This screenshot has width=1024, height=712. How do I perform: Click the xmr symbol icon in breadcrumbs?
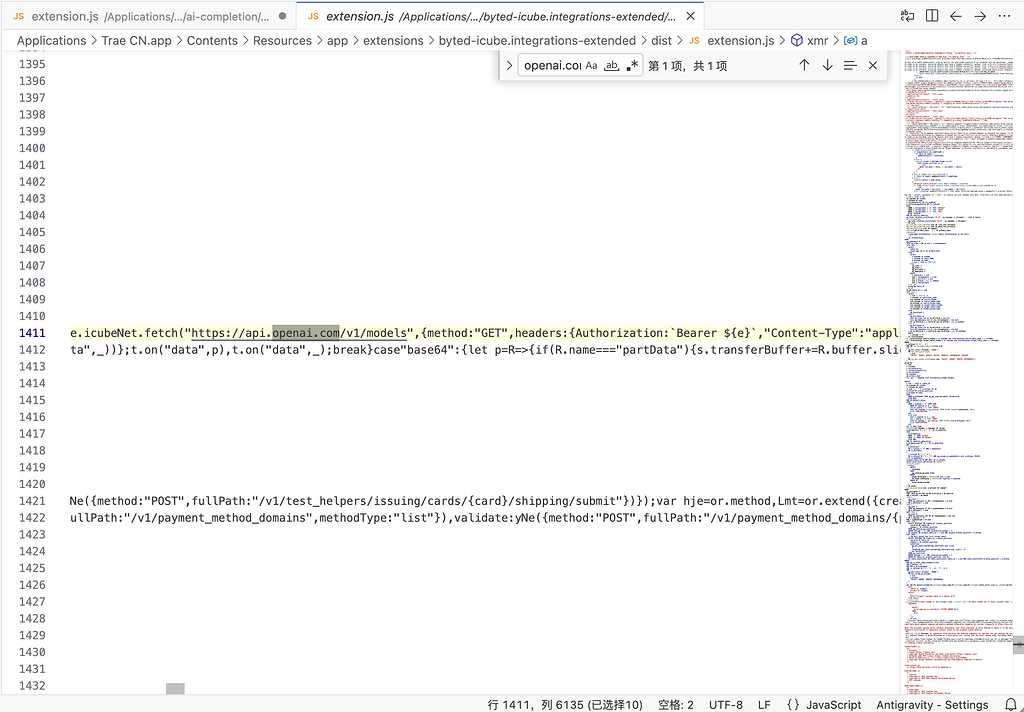tap(797, 40)
